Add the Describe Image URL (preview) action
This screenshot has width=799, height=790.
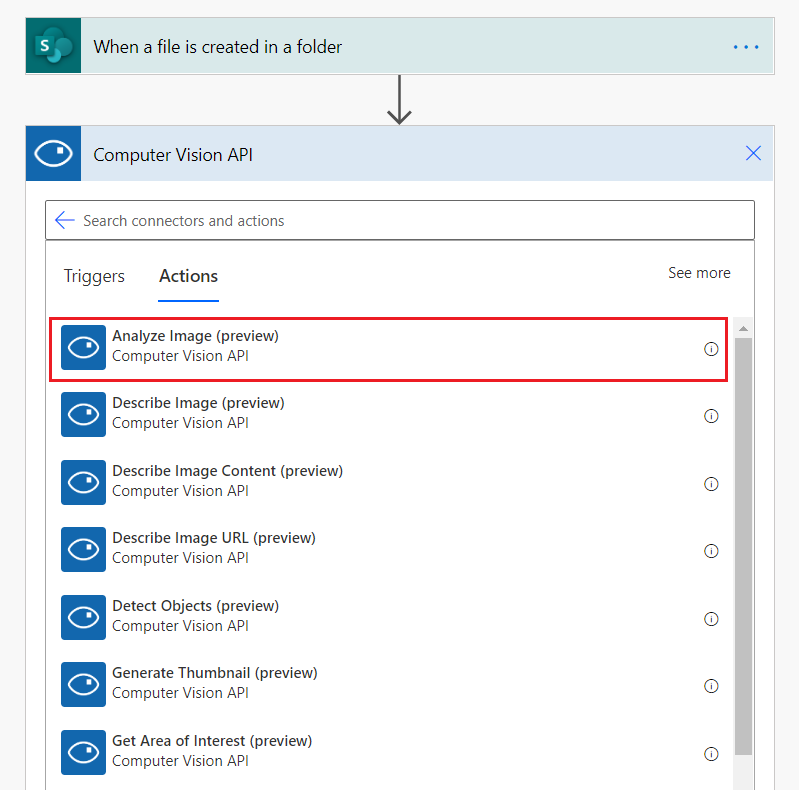point(213,547)
